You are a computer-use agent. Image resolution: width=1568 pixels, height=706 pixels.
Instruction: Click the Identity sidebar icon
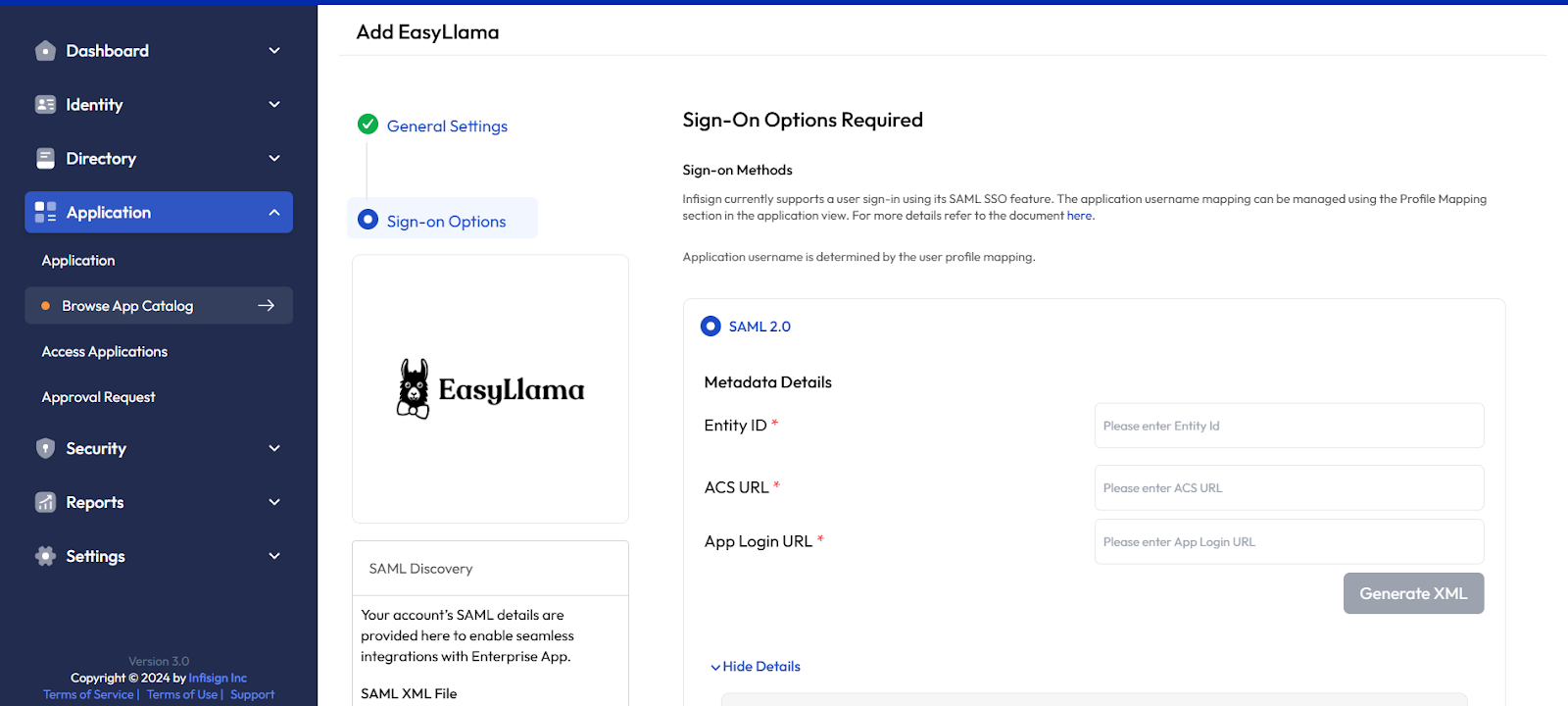45,105
